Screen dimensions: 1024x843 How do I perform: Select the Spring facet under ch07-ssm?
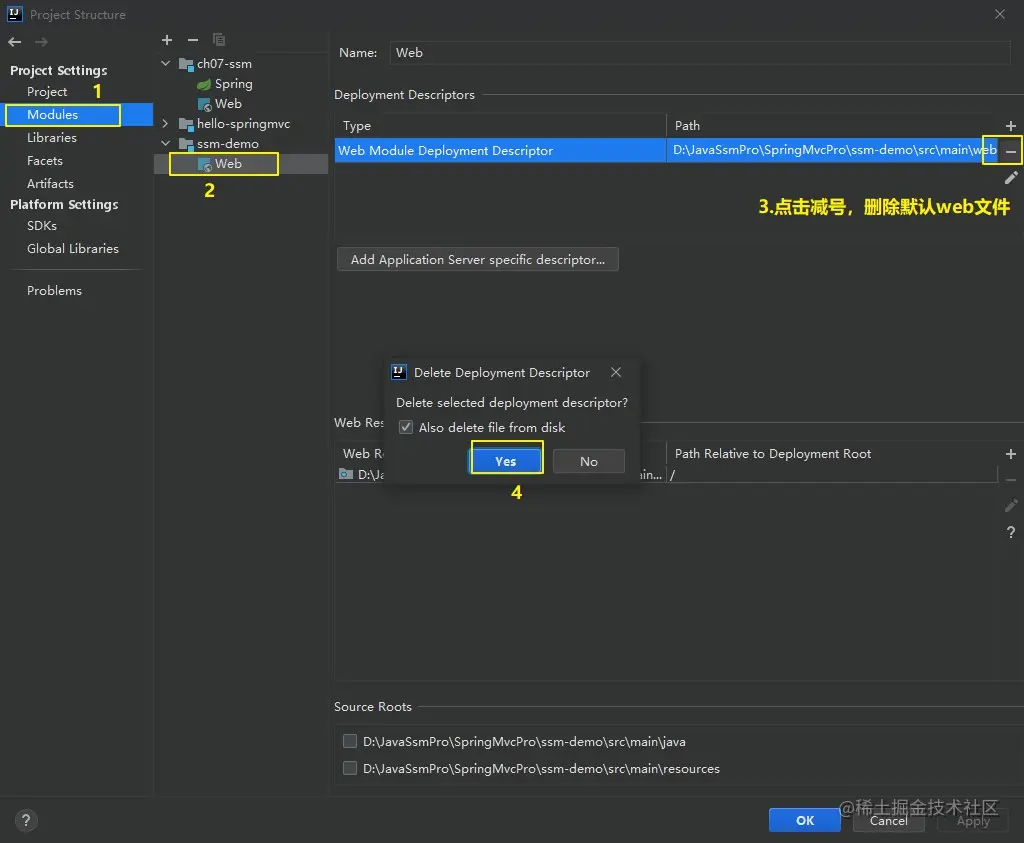pos(225,84)
